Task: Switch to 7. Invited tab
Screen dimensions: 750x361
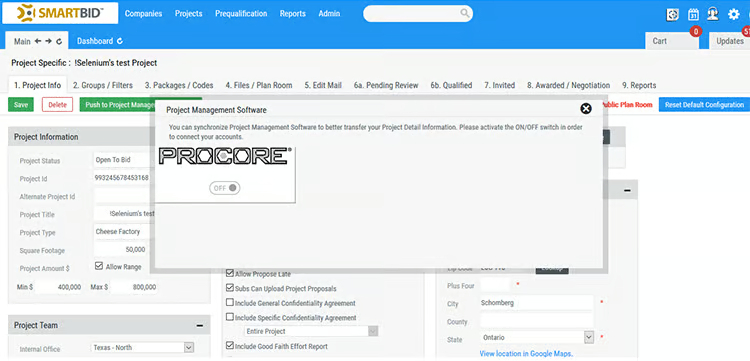Action: [x=499, y=85]
